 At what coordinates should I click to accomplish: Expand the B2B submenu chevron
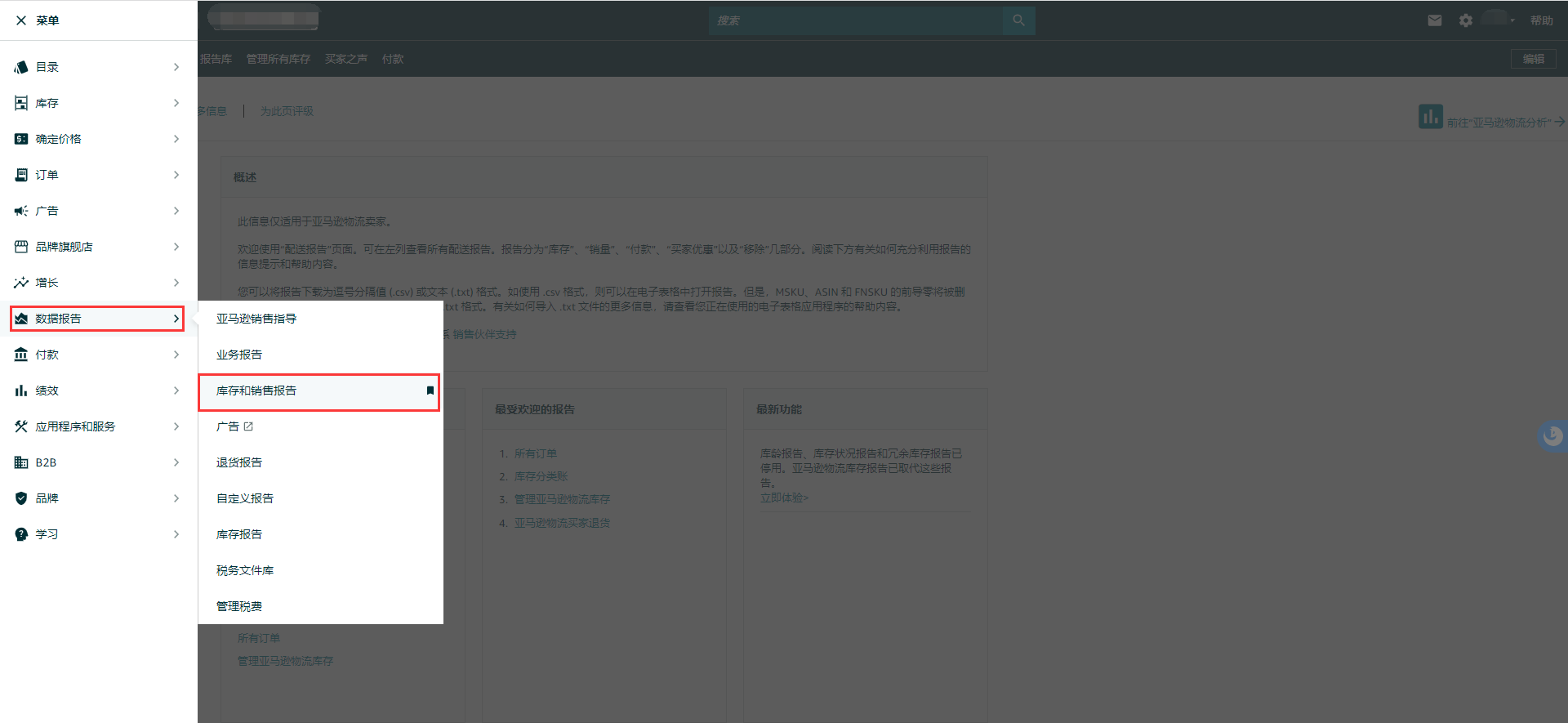click(x=176, y=462)
